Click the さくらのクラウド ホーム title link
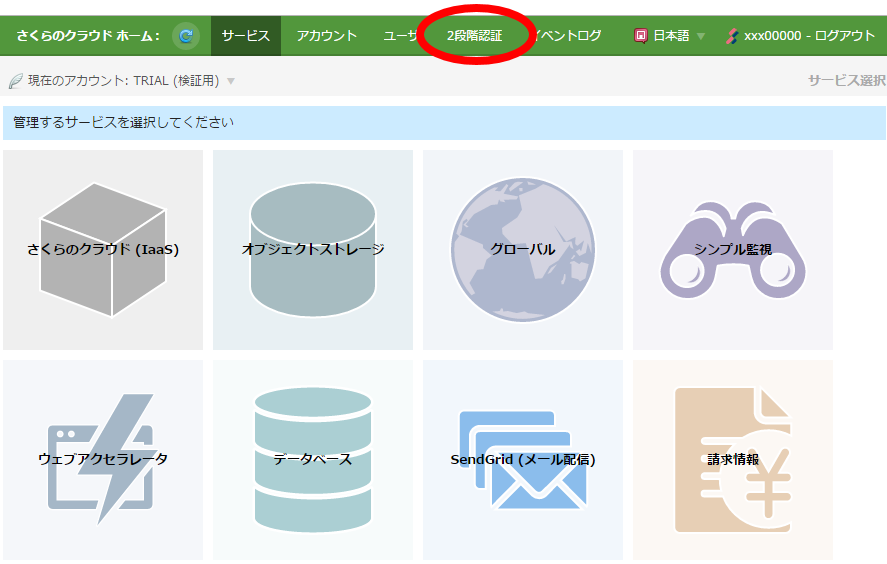The width and height of the screenshot is (887, 564). [88, 36]
